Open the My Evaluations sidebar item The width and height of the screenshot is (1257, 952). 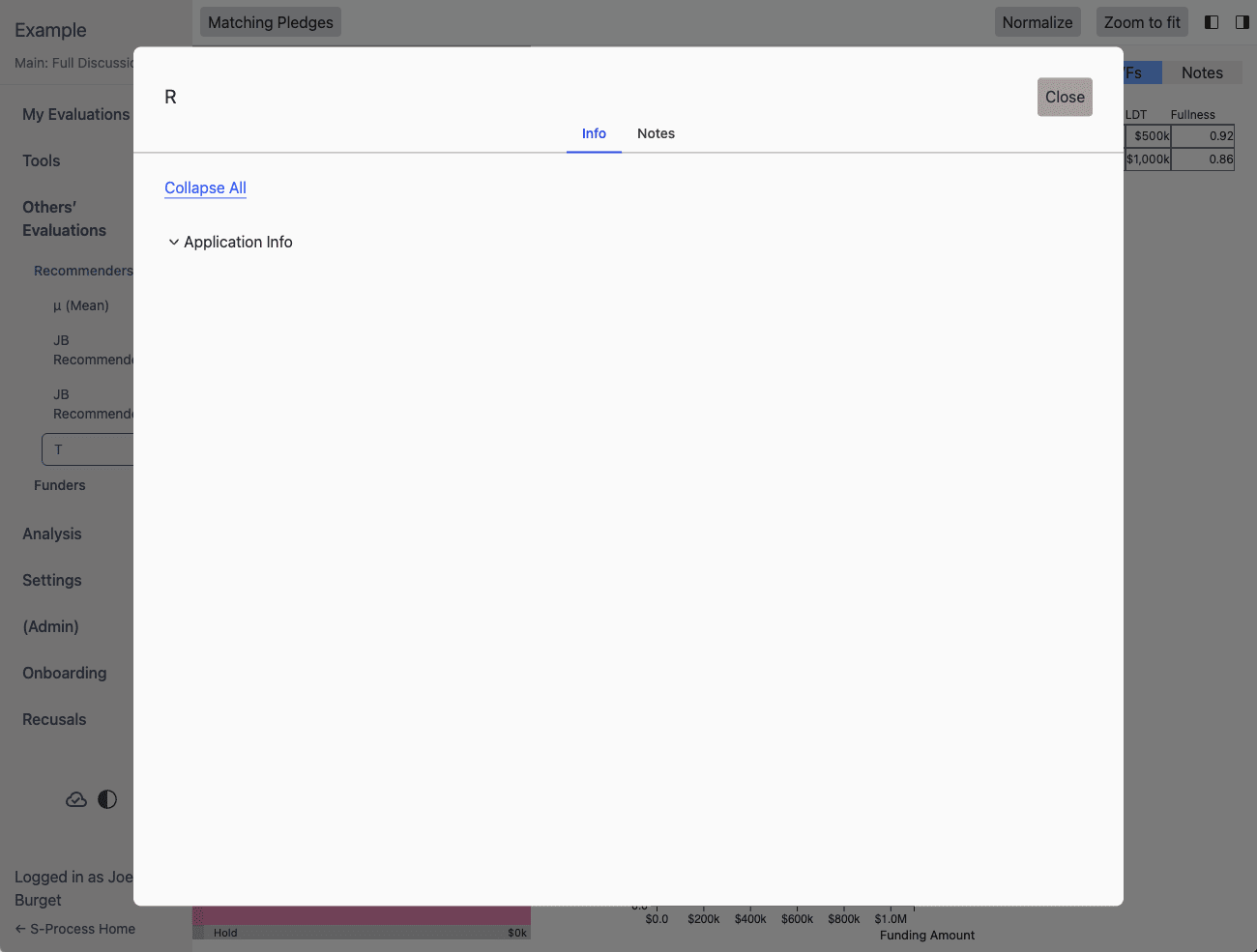click(75, 114)
